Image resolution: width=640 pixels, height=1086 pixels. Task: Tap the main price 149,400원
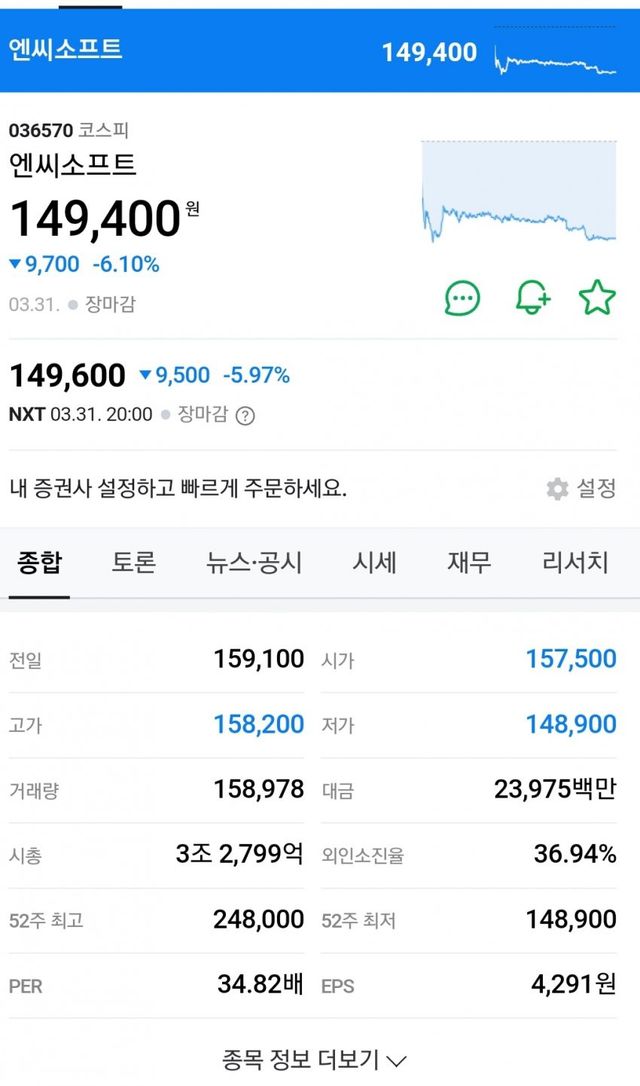(x=96, y=217)
